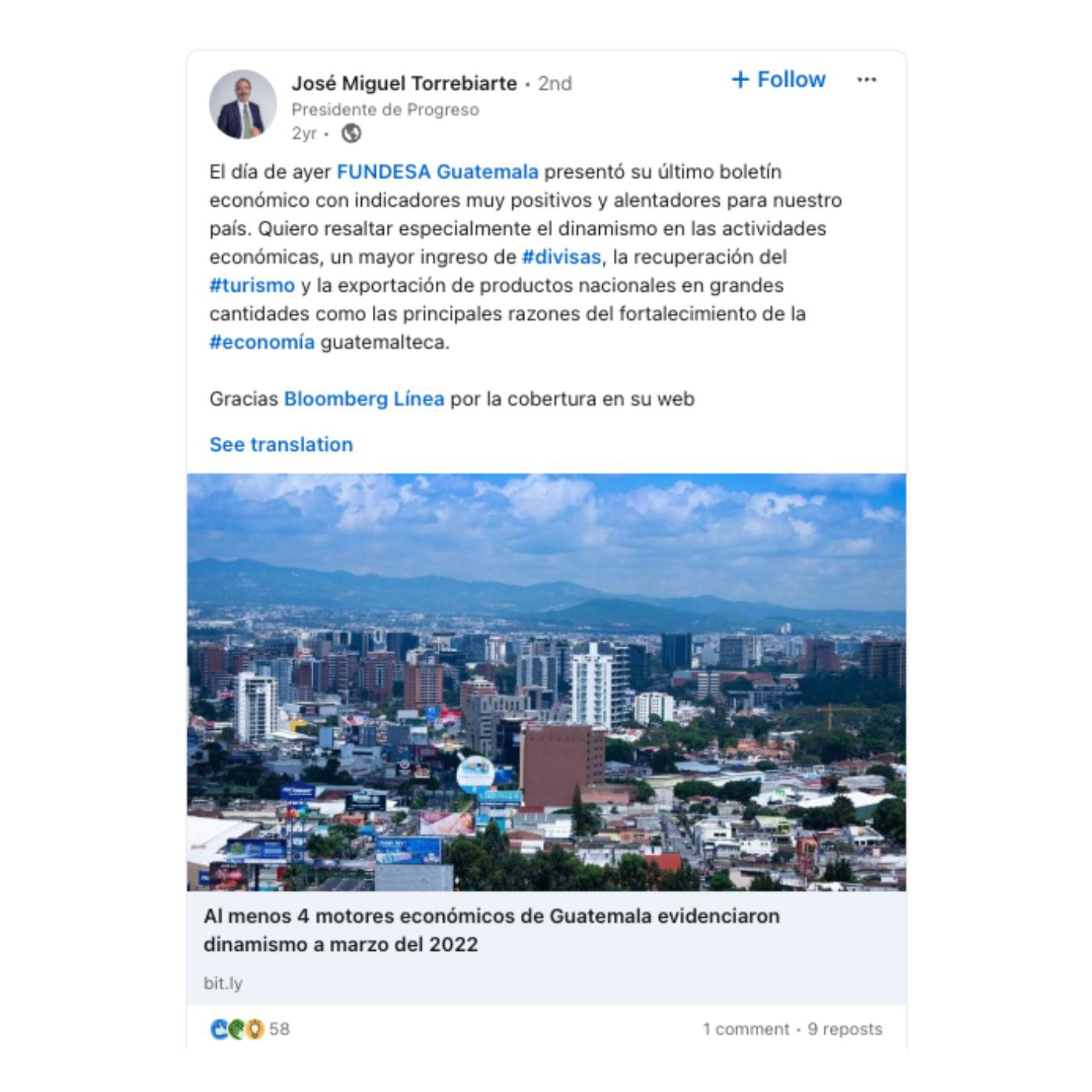Click the green support reaction icon

236,1030
